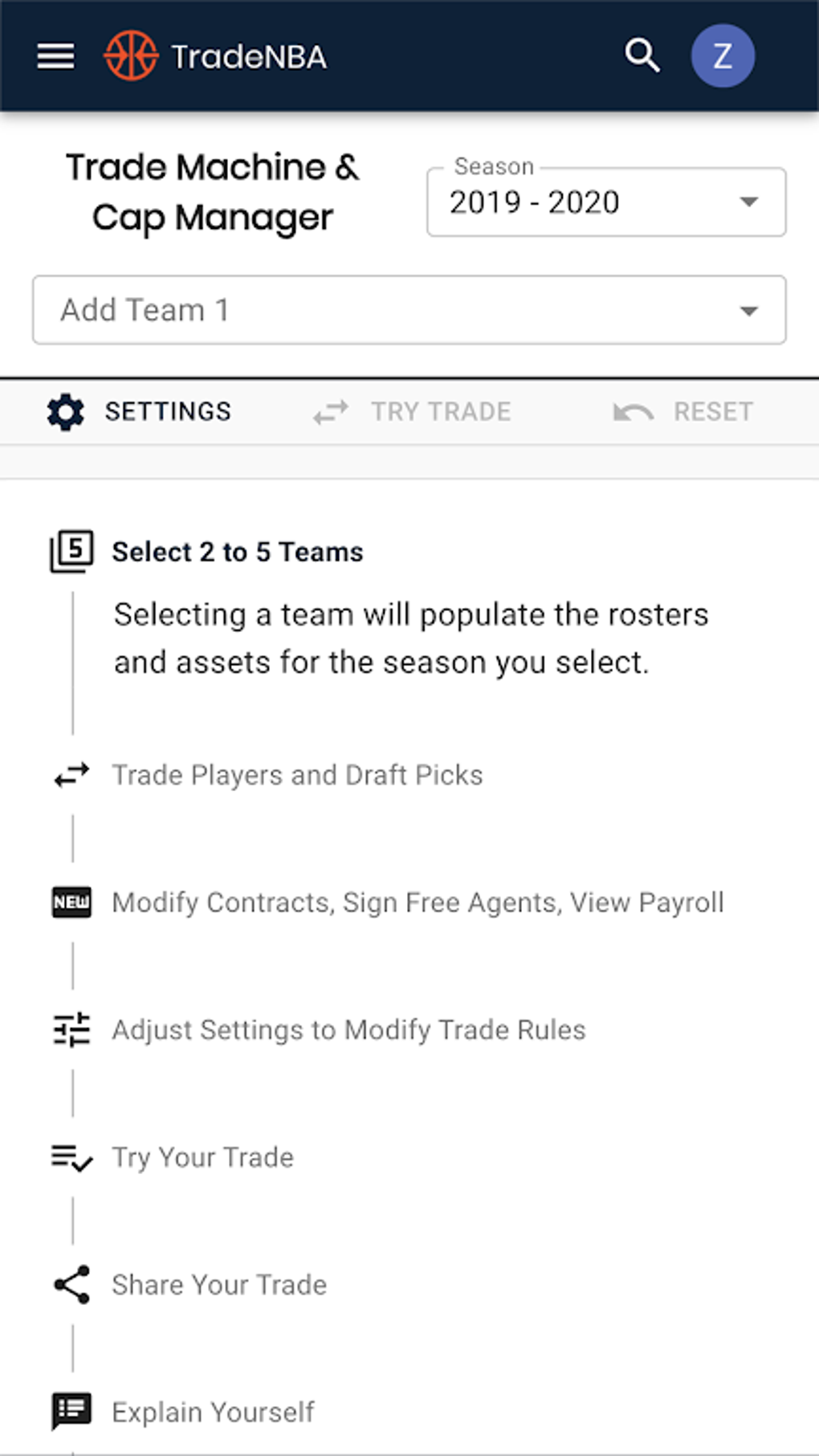Open the user profile avatar Z

[722, 56]
